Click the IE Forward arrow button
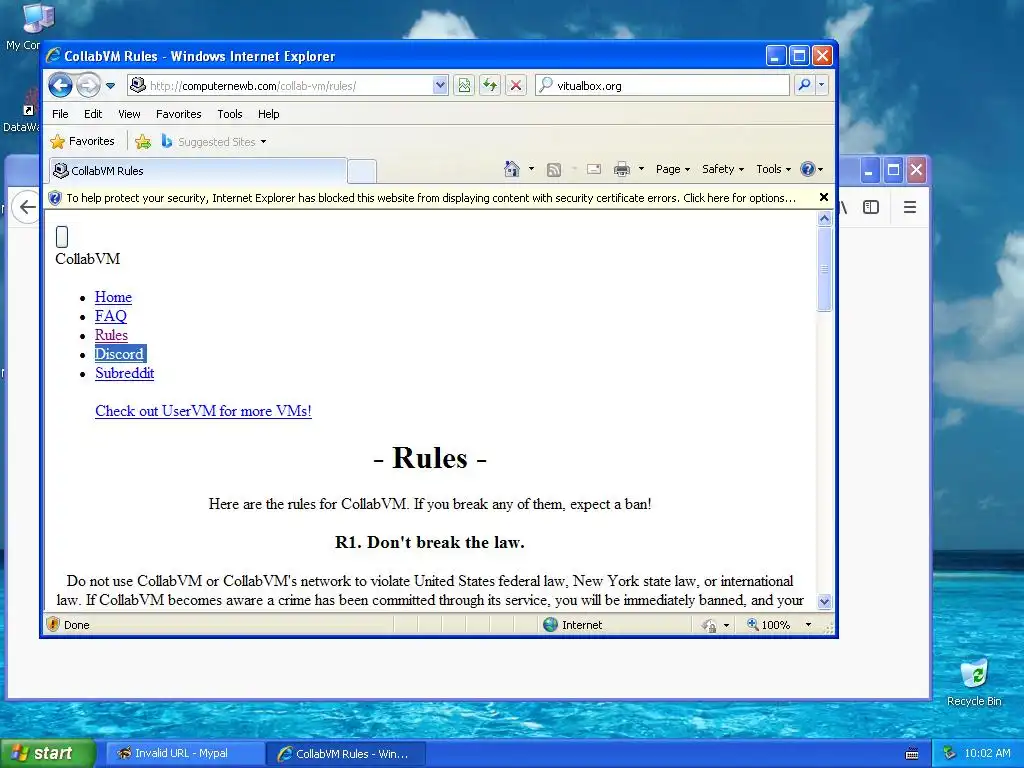Image resolution: width=1024 pixels, height=768 pixels. (x=88, y=85)
